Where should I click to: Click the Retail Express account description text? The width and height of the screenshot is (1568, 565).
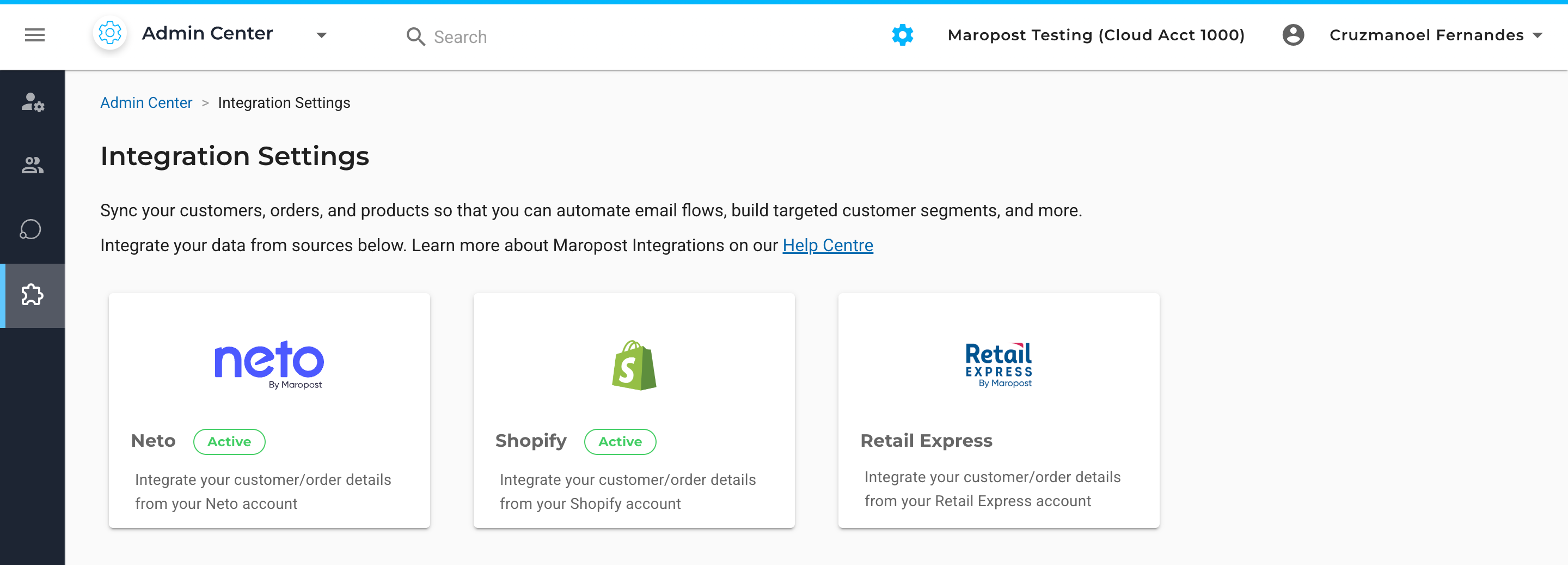(x=992, y=489)
